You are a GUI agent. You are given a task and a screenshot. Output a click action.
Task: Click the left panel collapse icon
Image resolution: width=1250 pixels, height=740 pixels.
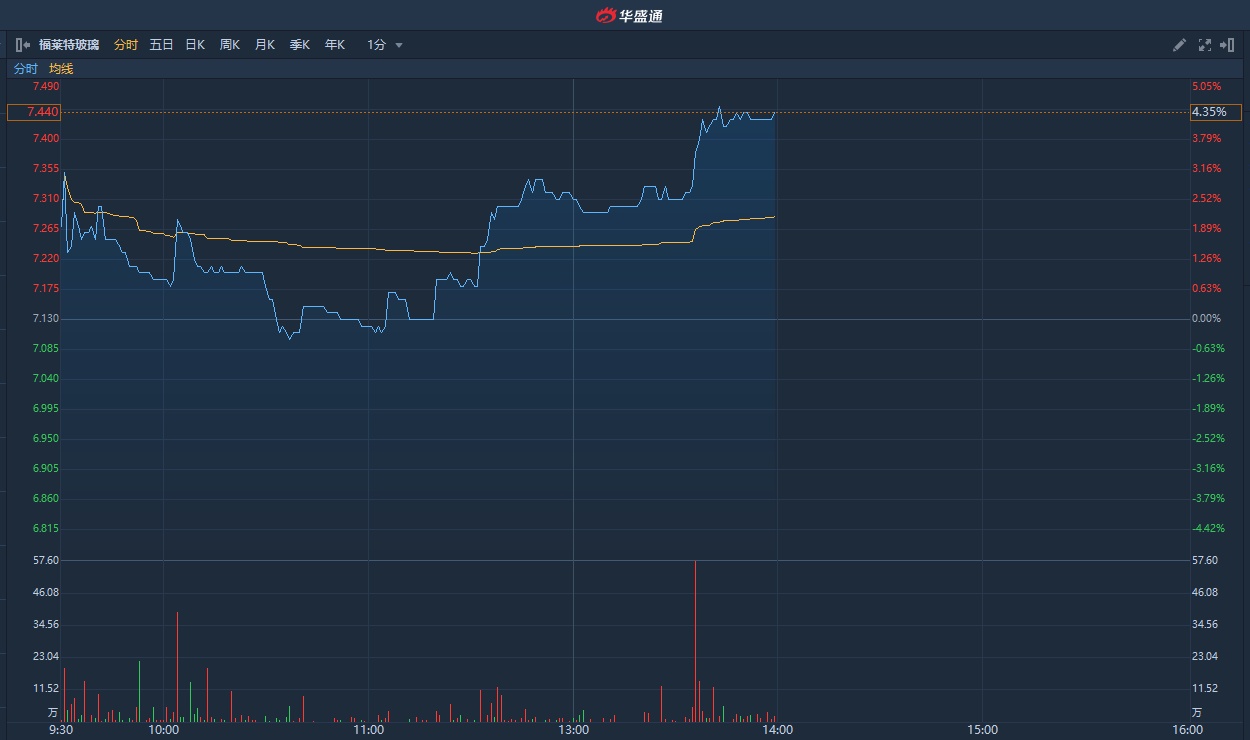(x=22, y=45)
